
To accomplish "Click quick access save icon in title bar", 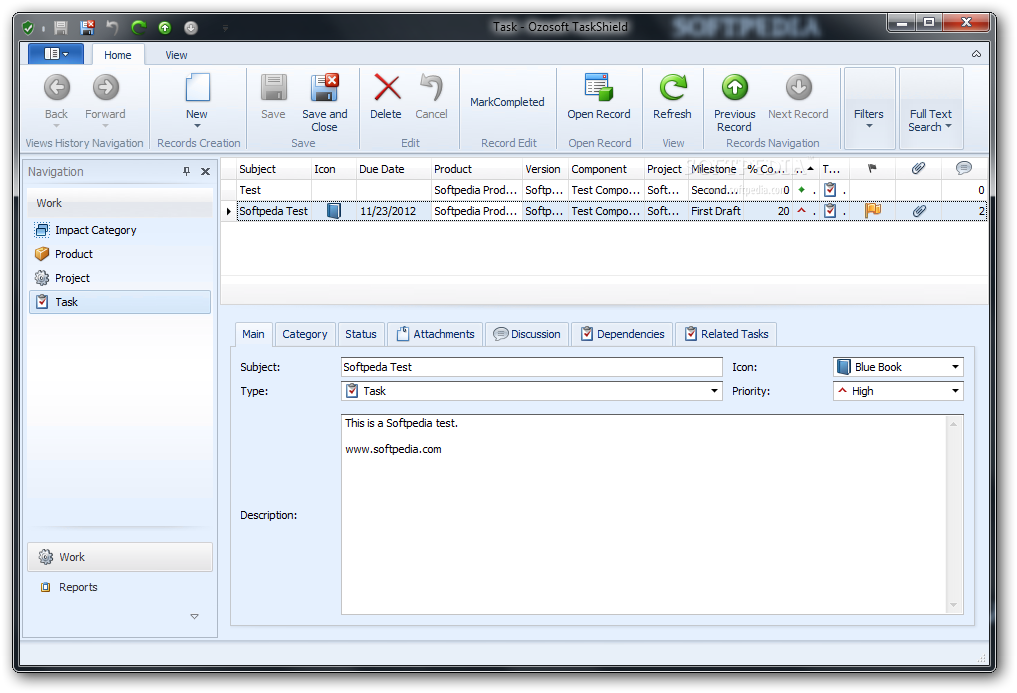I will pos(61,27).
